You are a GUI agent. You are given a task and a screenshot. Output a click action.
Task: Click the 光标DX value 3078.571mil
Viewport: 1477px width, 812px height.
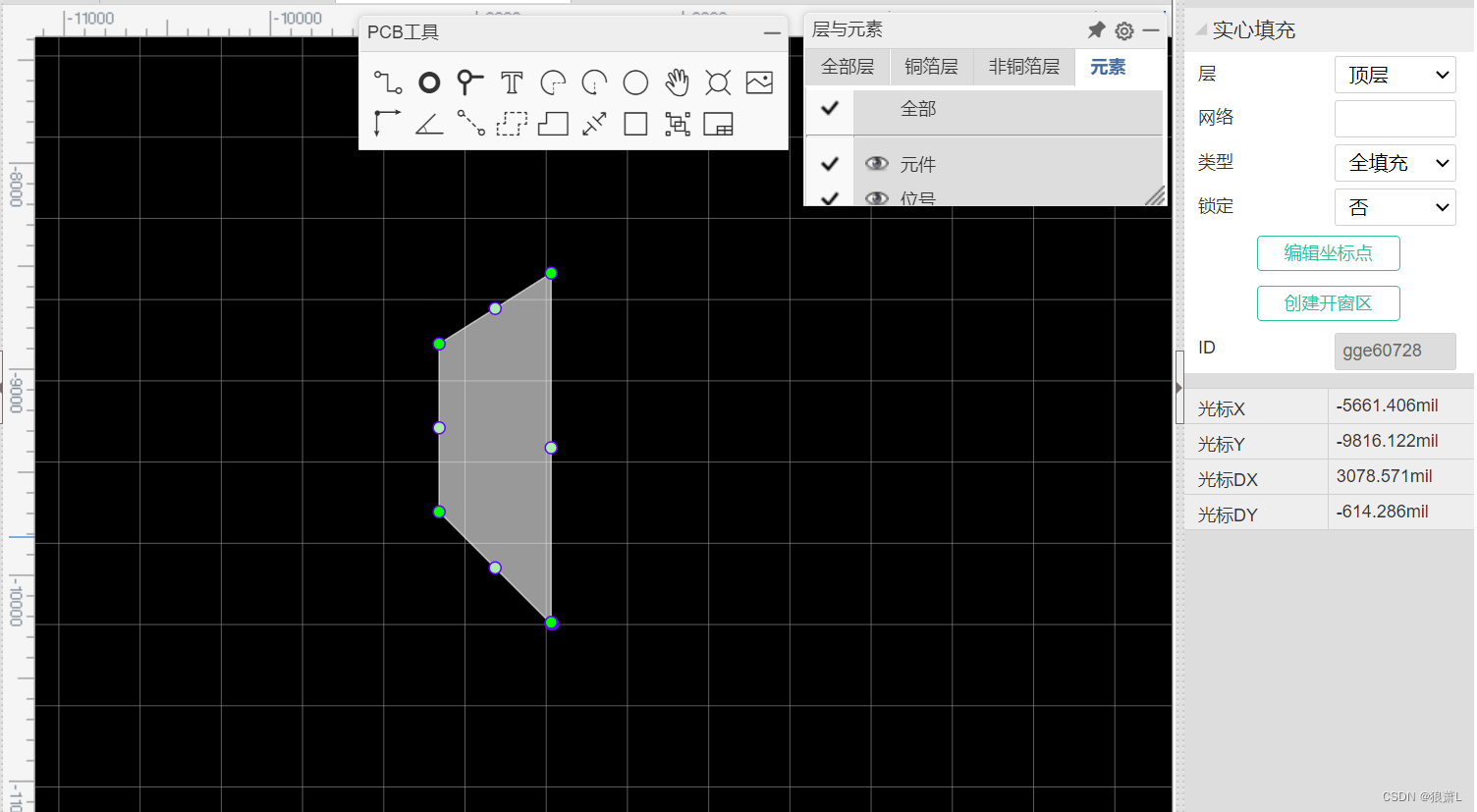(1384, 476)
